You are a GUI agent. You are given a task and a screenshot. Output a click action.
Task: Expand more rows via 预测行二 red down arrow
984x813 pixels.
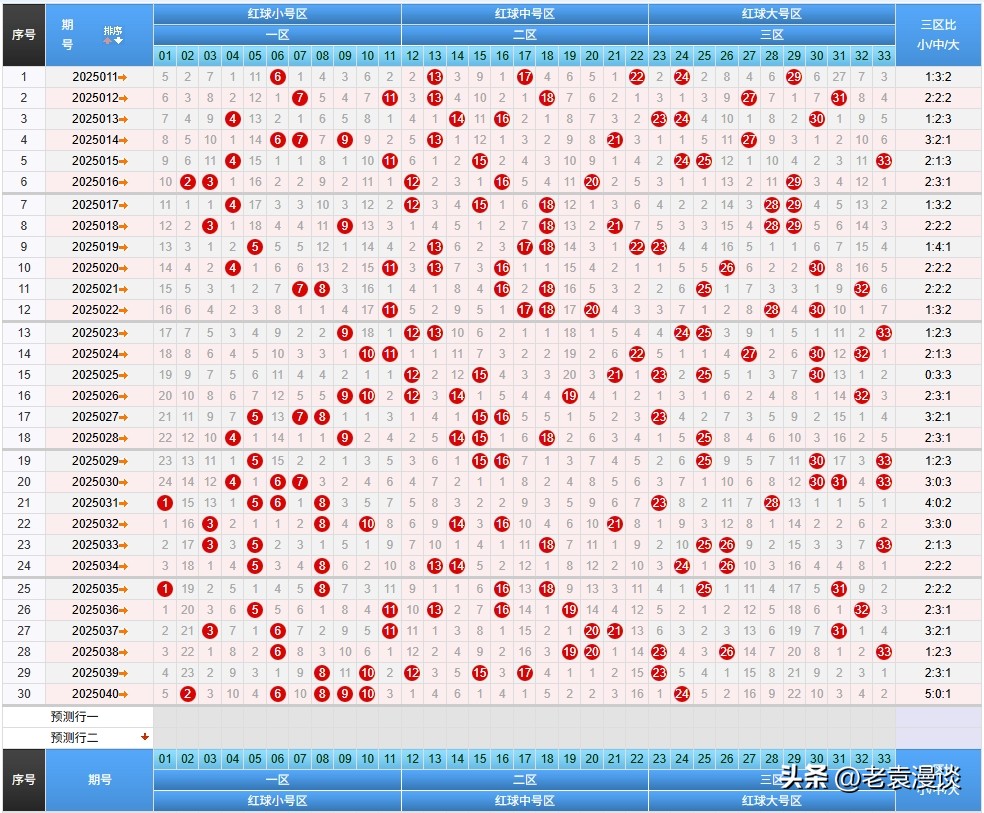click(x=145, y=738)
